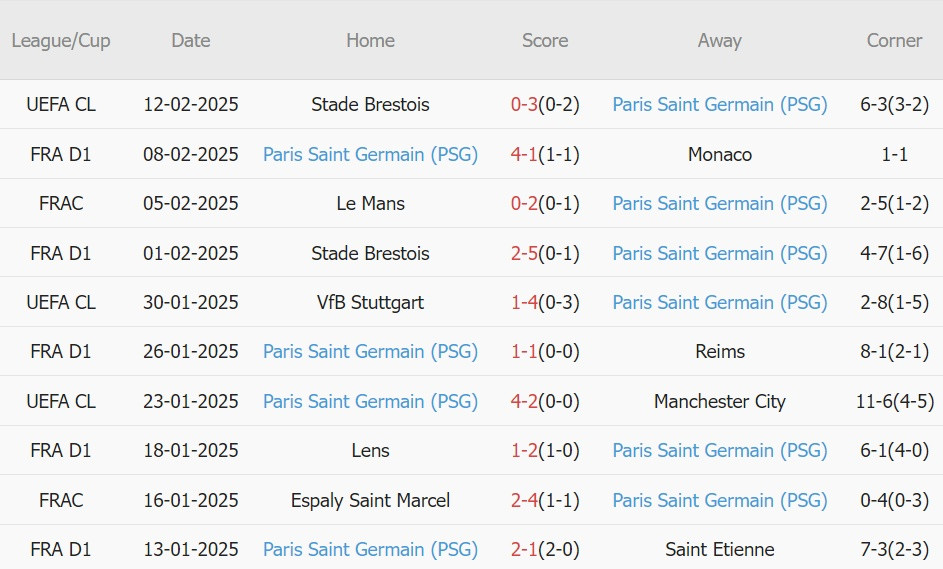
Task: Select the League/Cup column header
Action: pyautogui.click(x=61, y=40)
